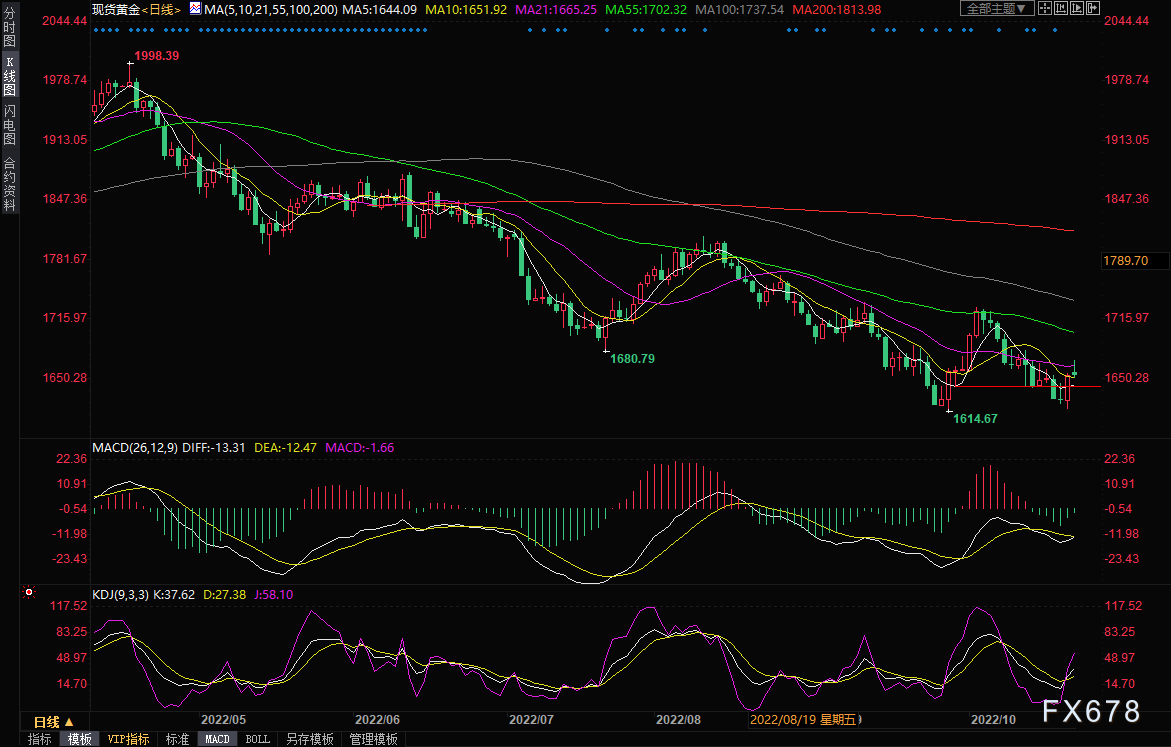Open the MA indicator settings icon
Image resolution: width=1171 pixels, height=747 pixels.
(x=195, y=9)
